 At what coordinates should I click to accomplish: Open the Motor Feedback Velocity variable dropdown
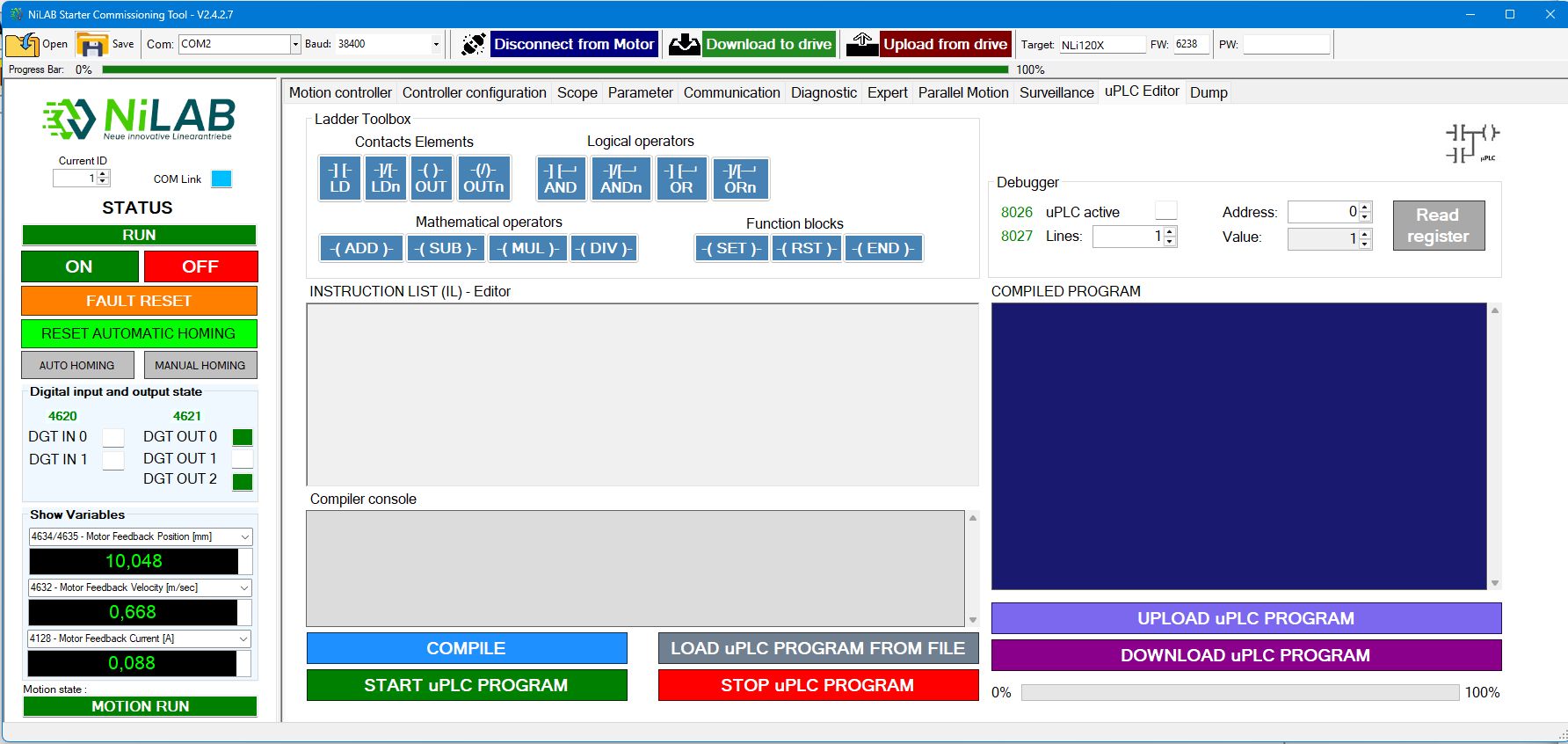point(244,587)
